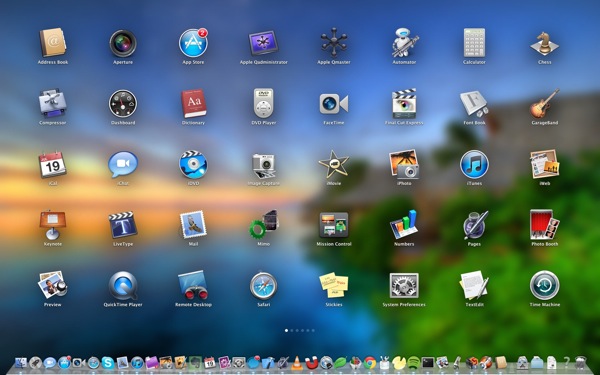Open the purple folder icon in Dock
Viewport: 600px width, 375px height.
[152, 363]
